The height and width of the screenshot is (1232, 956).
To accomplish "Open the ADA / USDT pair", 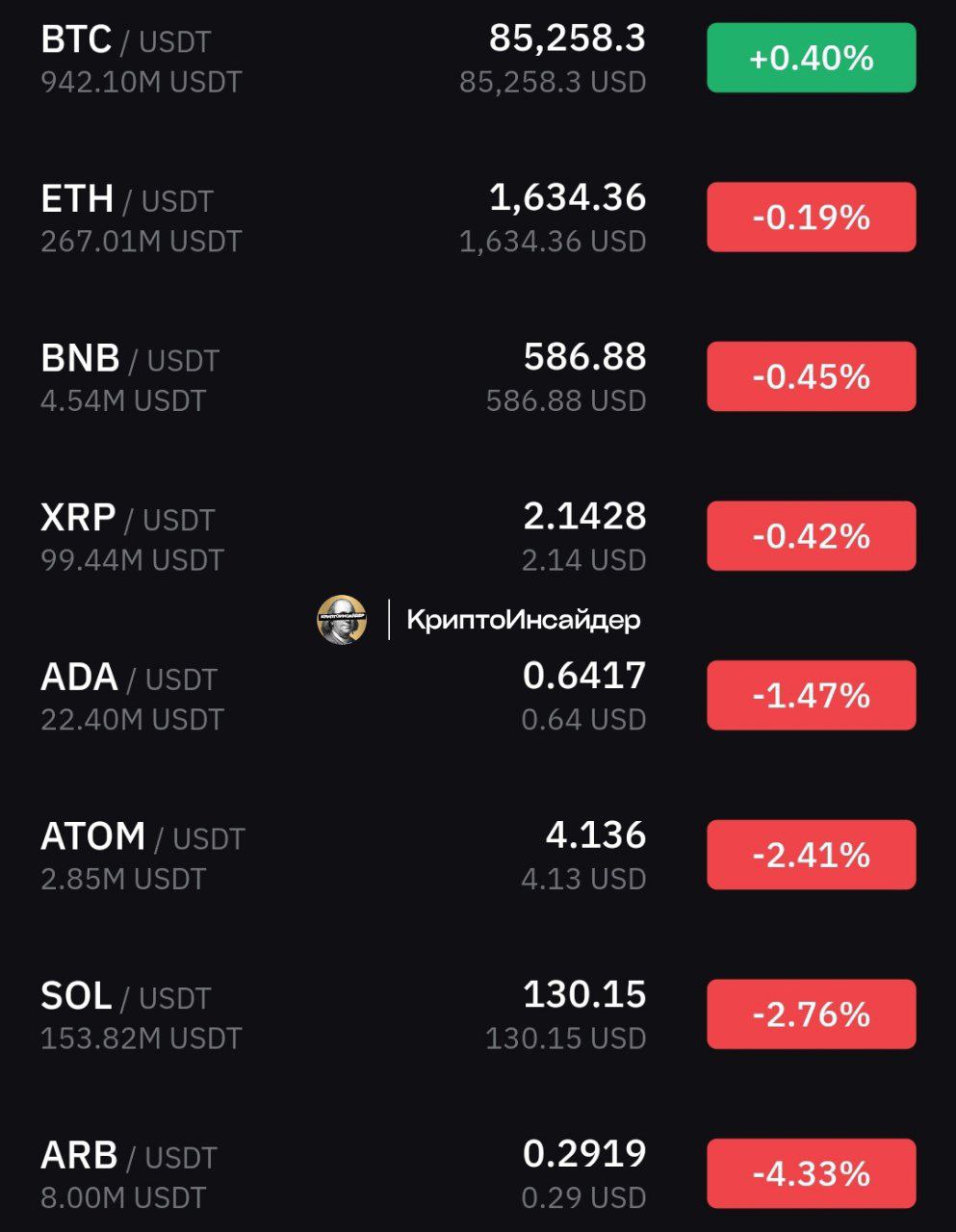I will 128,678.
